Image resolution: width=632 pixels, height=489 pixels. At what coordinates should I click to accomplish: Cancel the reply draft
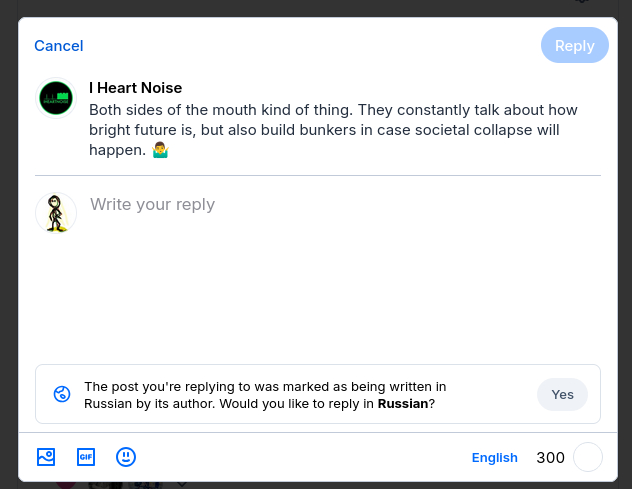(x=59, y=46)
